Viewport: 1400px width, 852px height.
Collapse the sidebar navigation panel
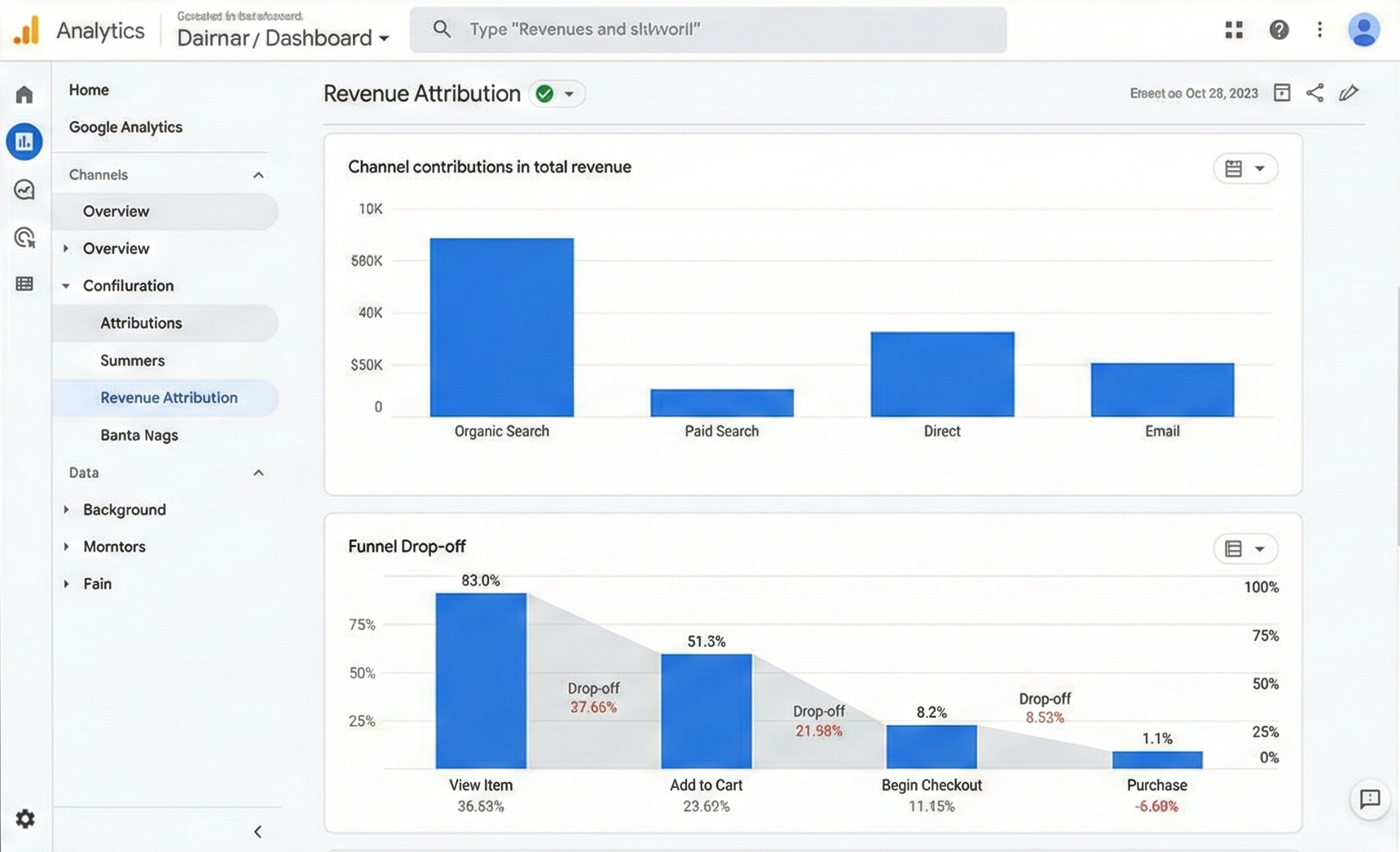(258, 832)
